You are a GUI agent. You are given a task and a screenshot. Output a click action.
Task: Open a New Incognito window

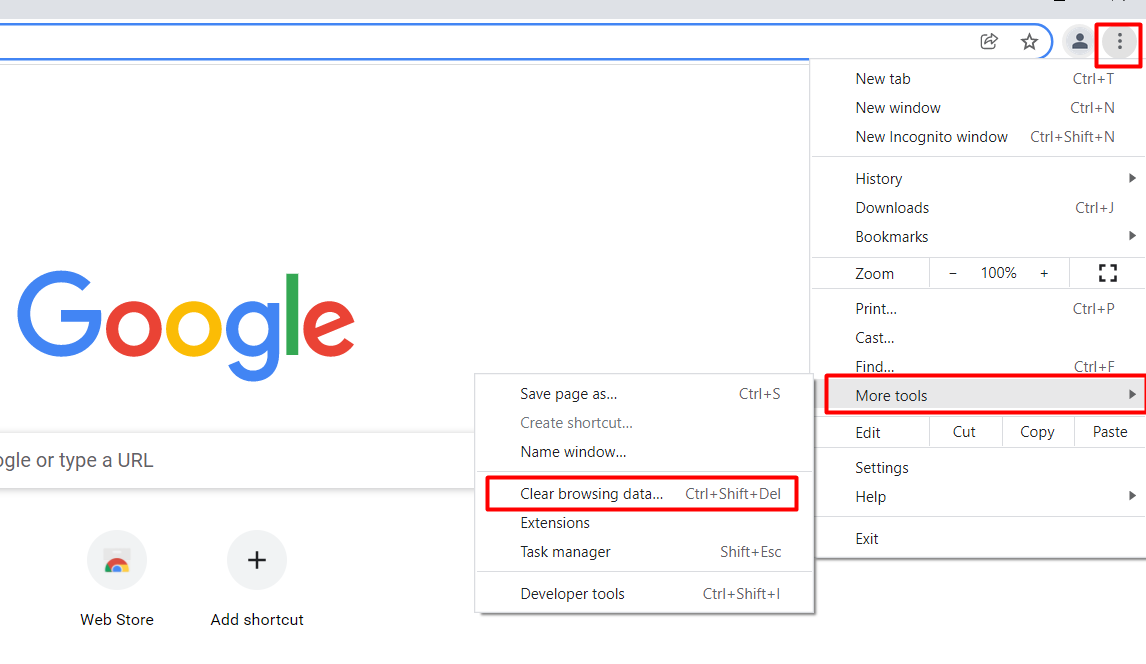[x=979, y=137]
